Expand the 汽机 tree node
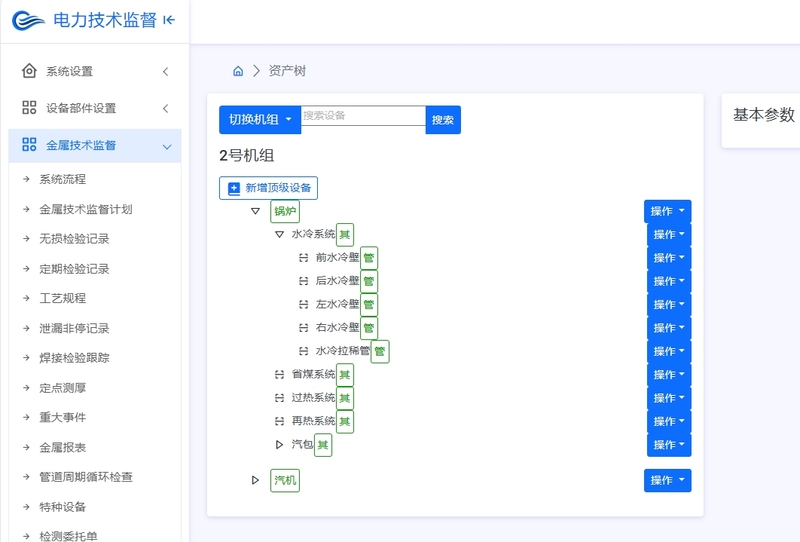 256,480
